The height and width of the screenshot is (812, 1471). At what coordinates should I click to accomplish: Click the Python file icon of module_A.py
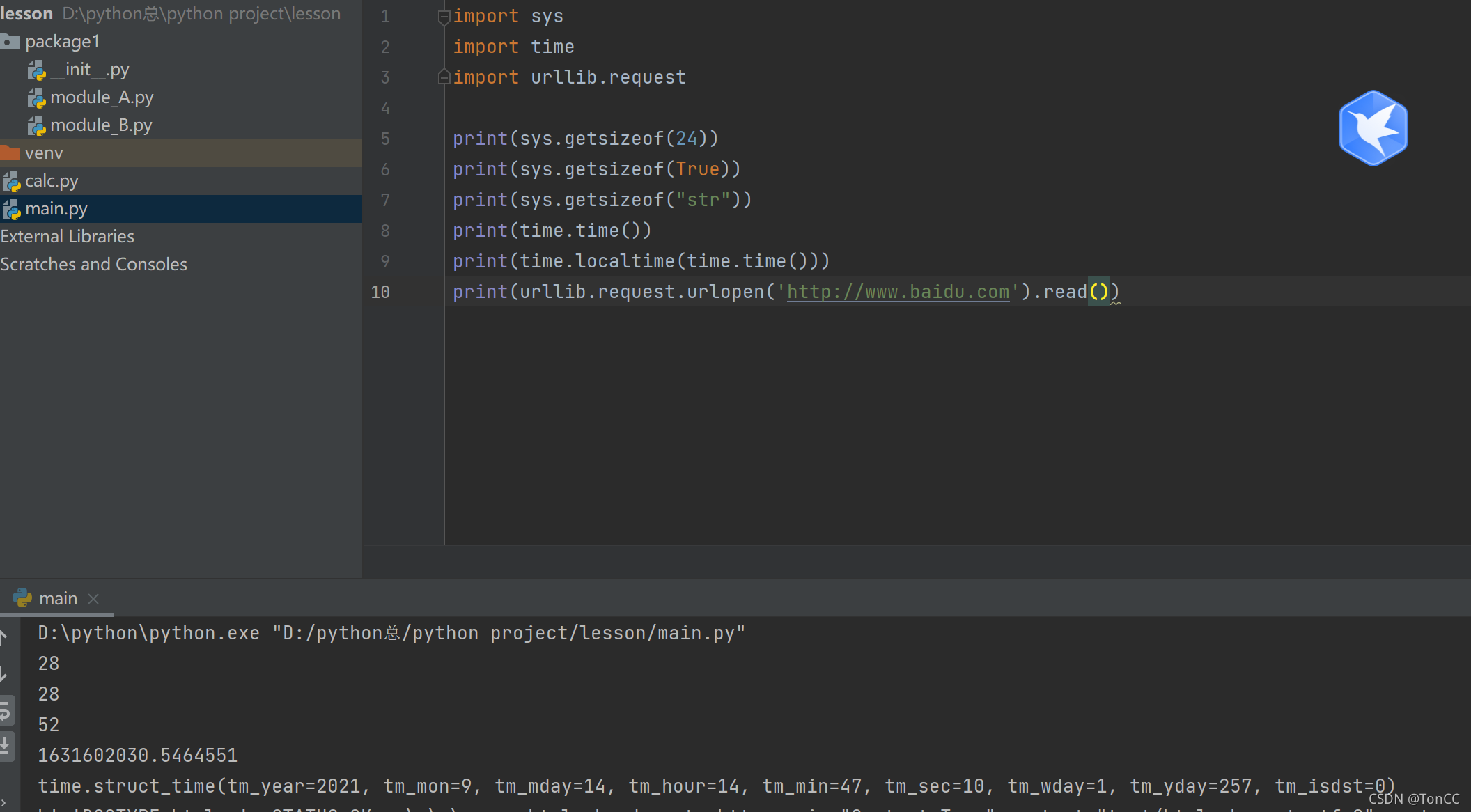[37, 98]
